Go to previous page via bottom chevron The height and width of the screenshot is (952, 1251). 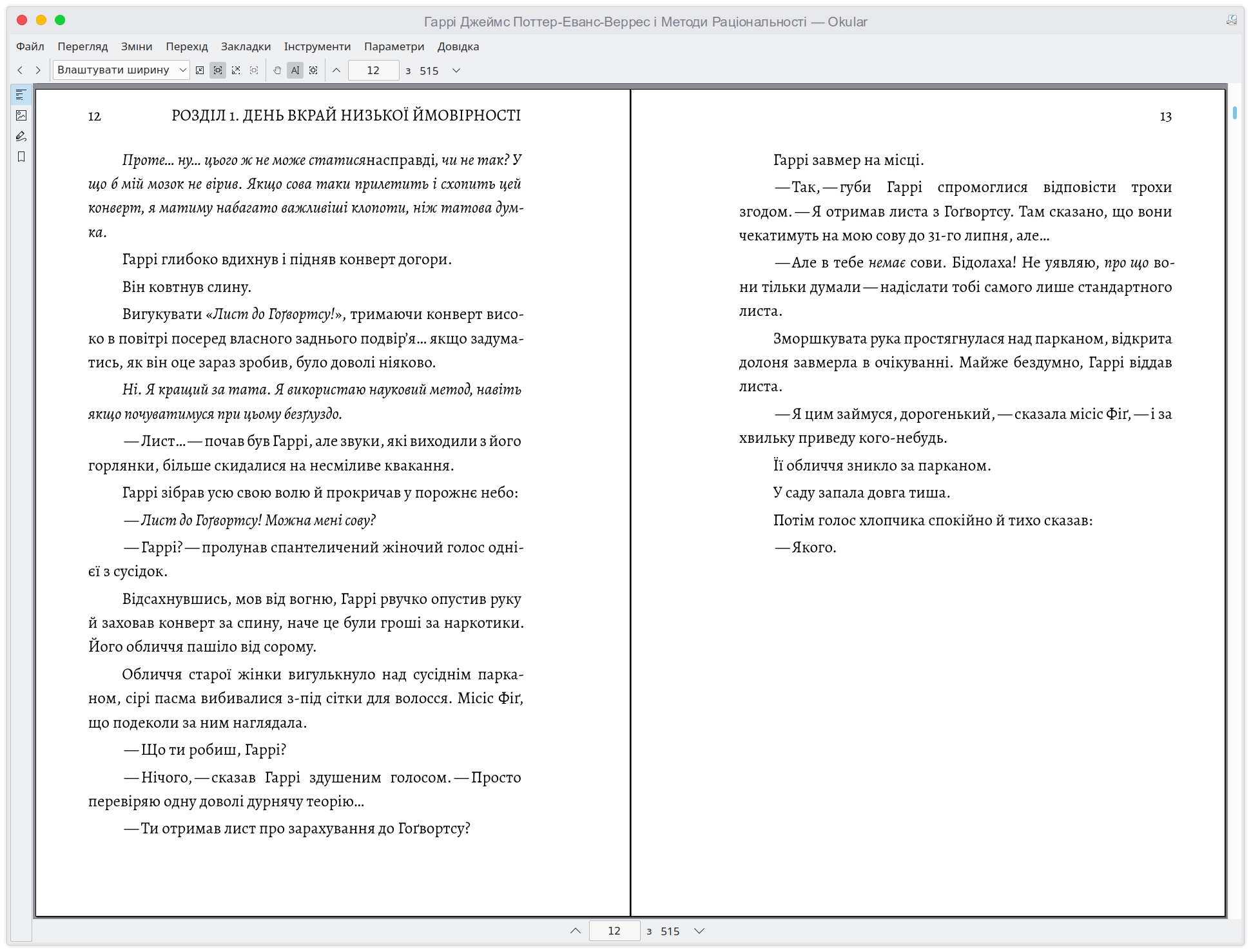(576, 931)
